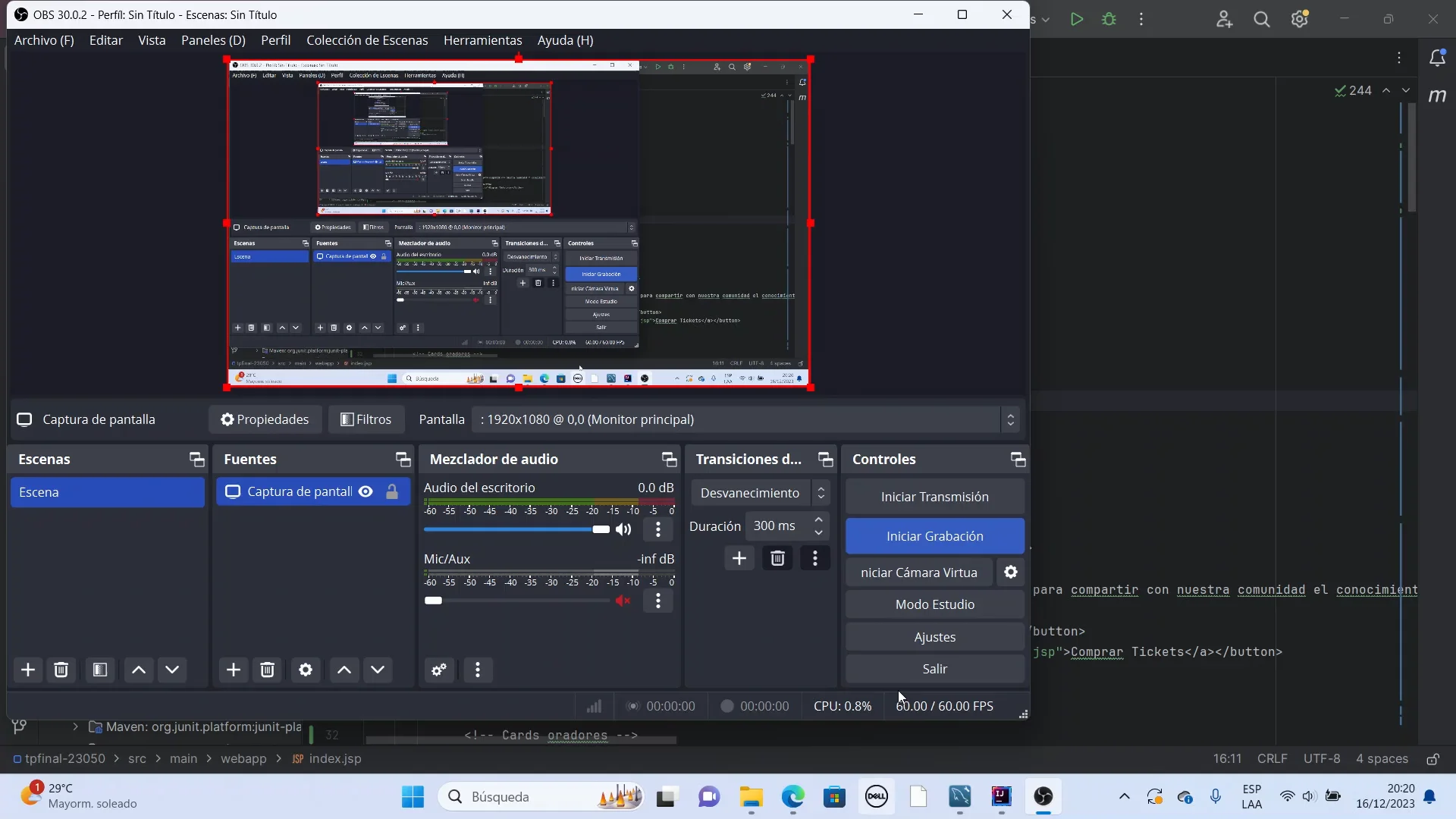Expand the Pantalla resolution selector

tap(1010, 419)
